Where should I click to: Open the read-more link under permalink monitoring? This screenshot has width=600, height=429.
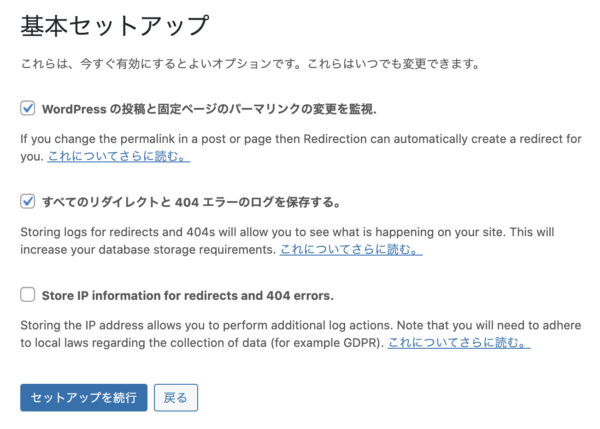click(x=118, y=157)
